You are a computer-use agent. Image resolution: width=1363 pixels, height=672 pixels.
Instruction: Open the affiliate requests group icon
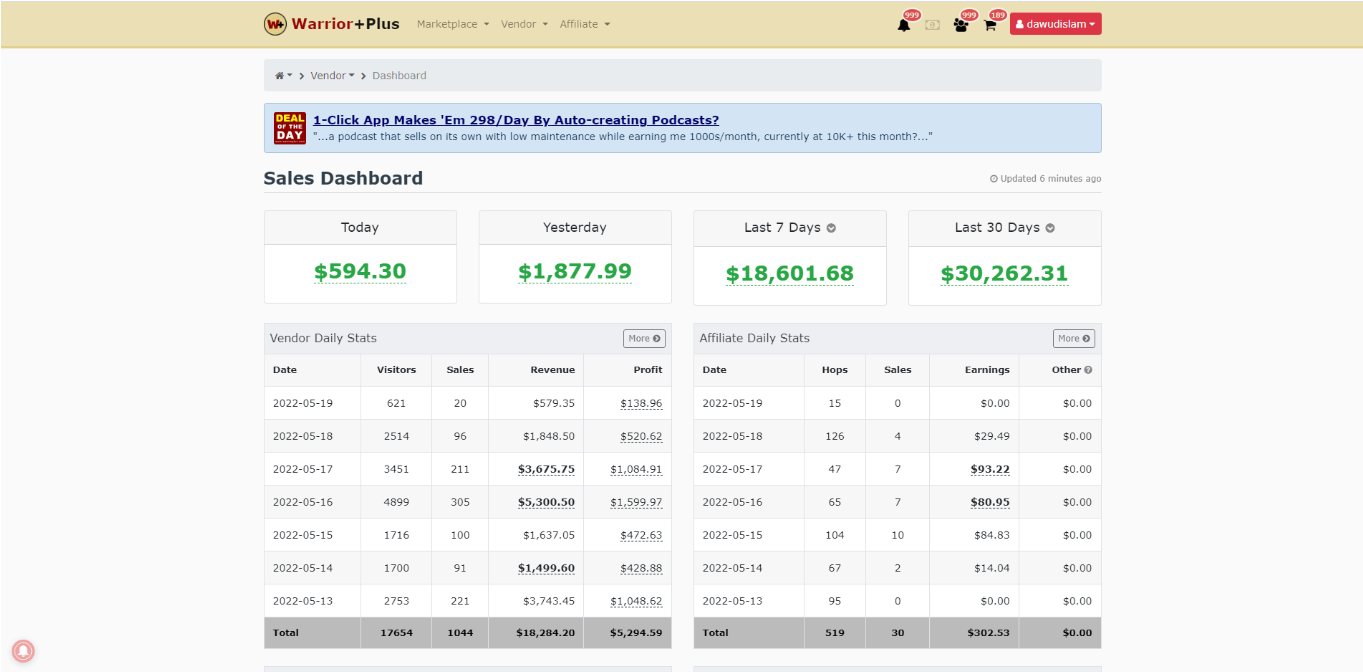click(961, 25)
